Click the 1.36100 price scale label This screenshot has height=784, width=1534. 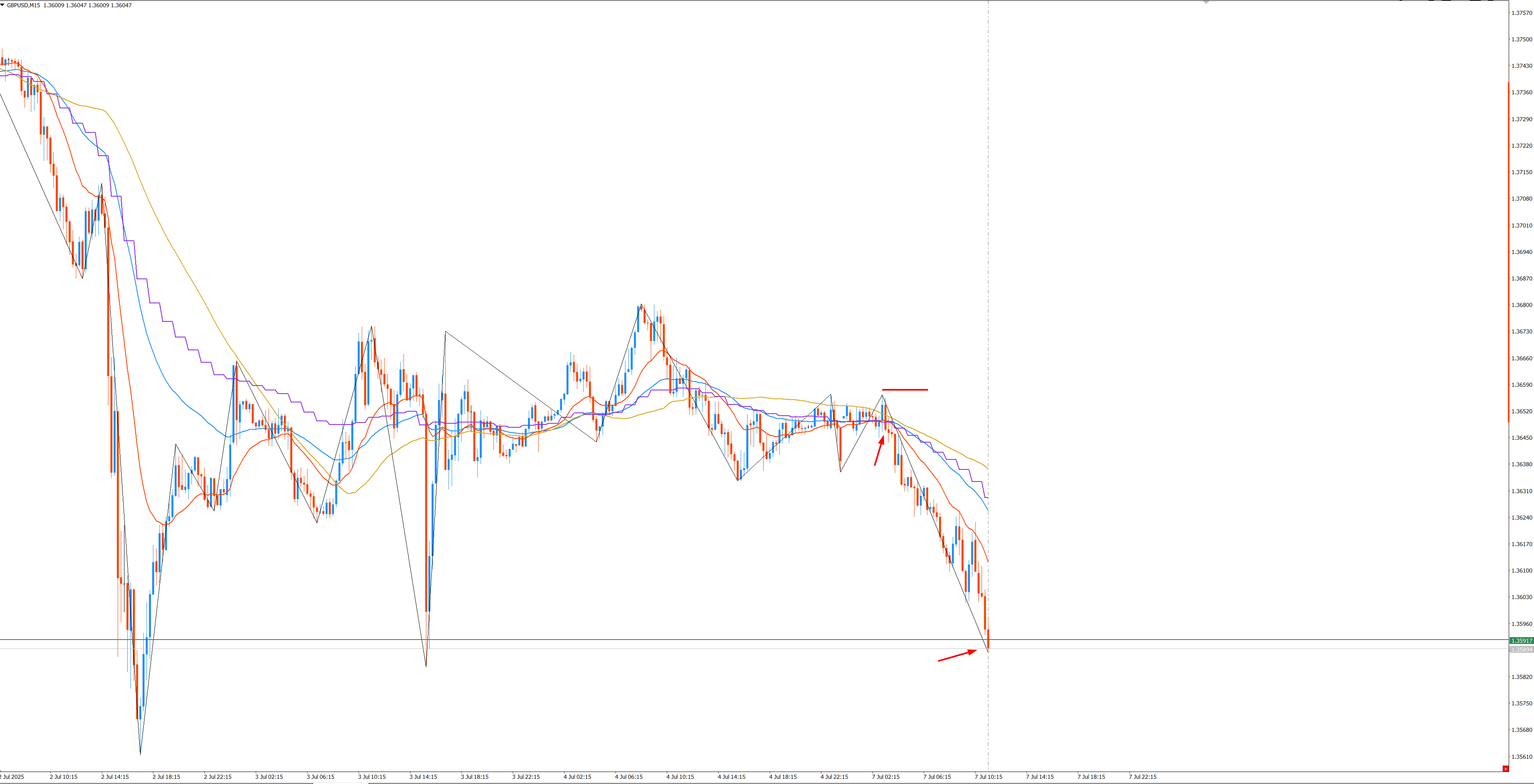coord(1522,570)
